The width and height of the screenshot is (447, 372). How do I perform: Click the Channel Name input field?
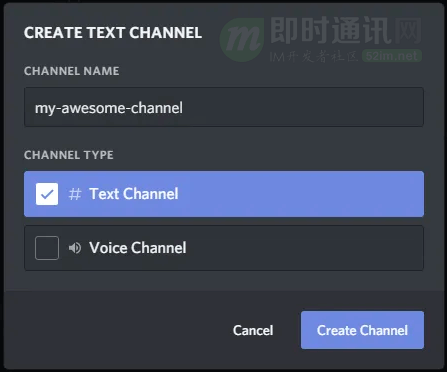(x=224, y=107)
